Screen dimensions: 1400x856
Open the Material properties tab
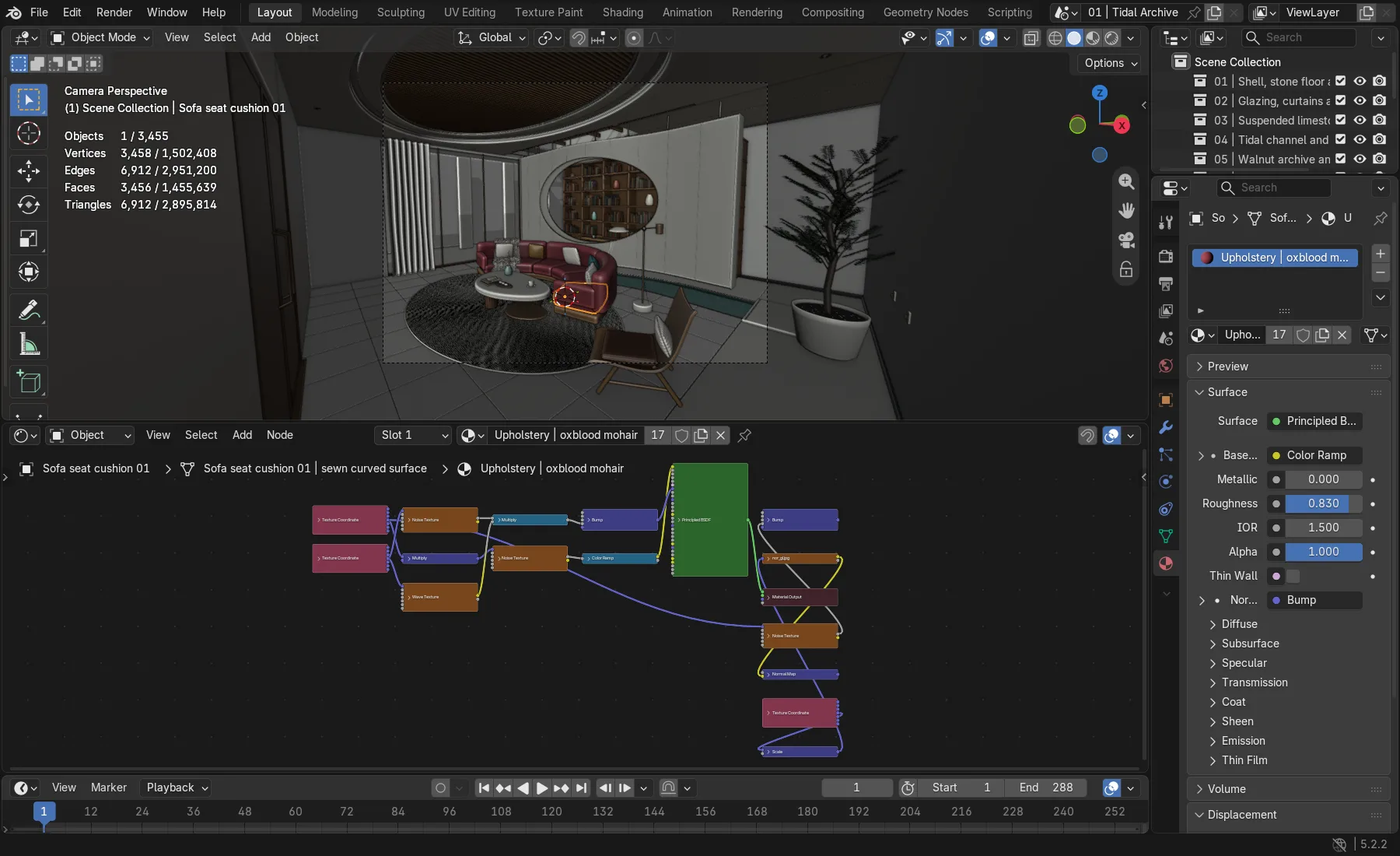click(1165, 563)
